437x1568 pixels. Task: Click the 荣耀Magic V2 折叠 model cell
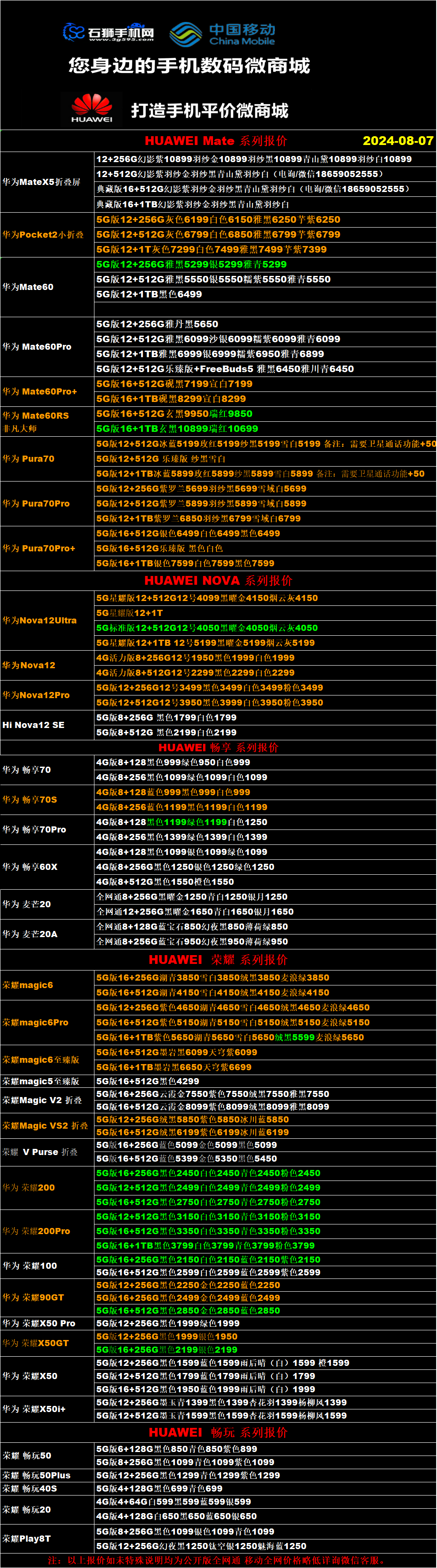click(47, 1101)
